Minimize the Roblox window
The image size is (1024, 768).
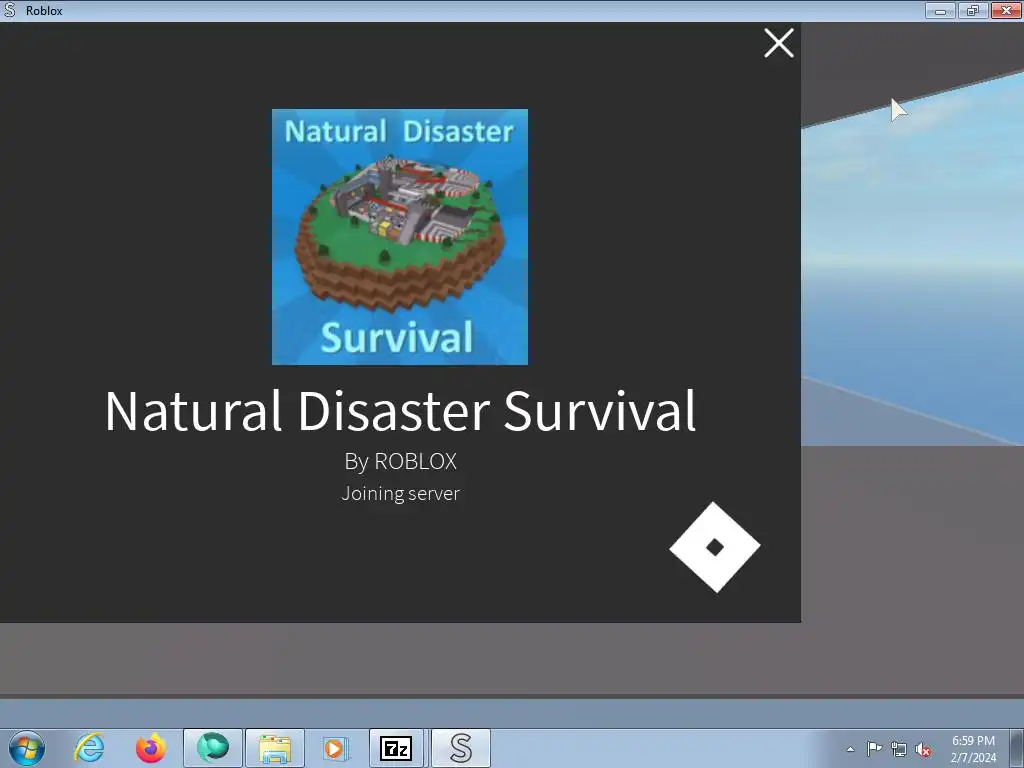coord(940,10)
